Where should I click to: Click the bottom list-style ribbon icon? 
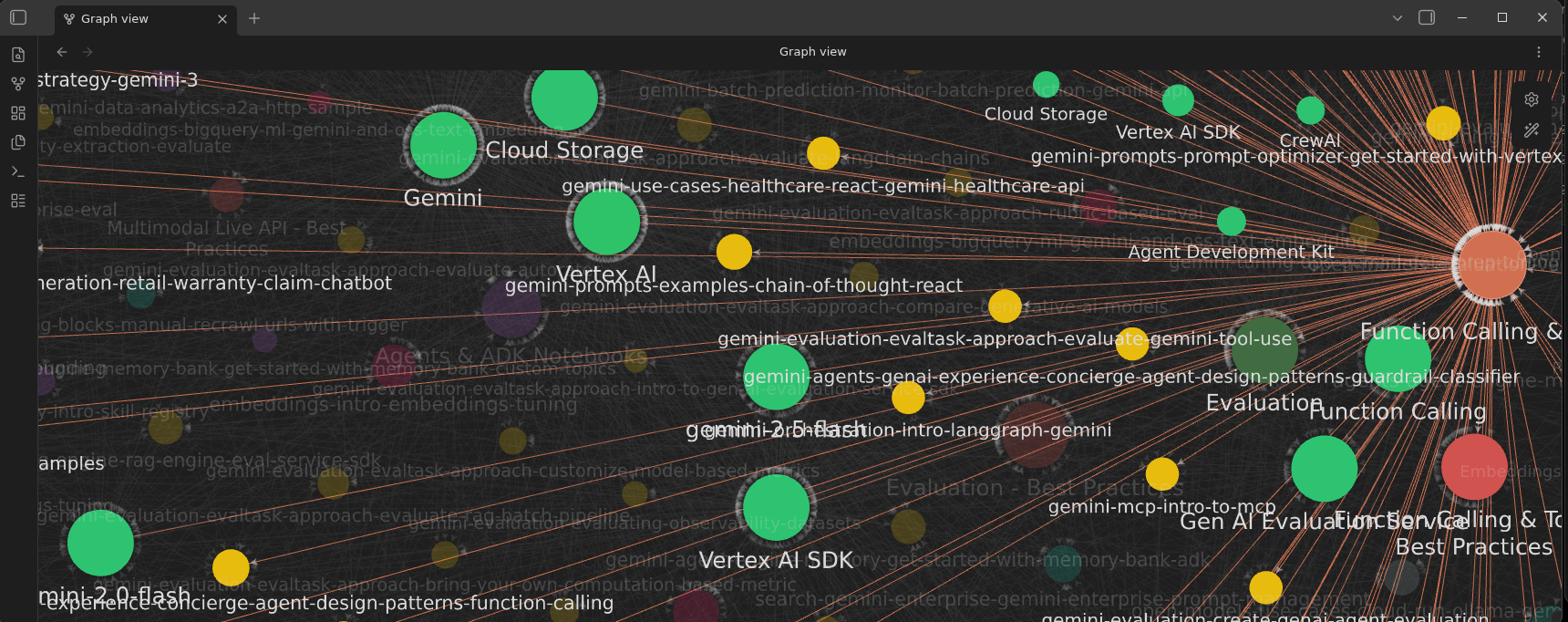click(x=18, y=201)
